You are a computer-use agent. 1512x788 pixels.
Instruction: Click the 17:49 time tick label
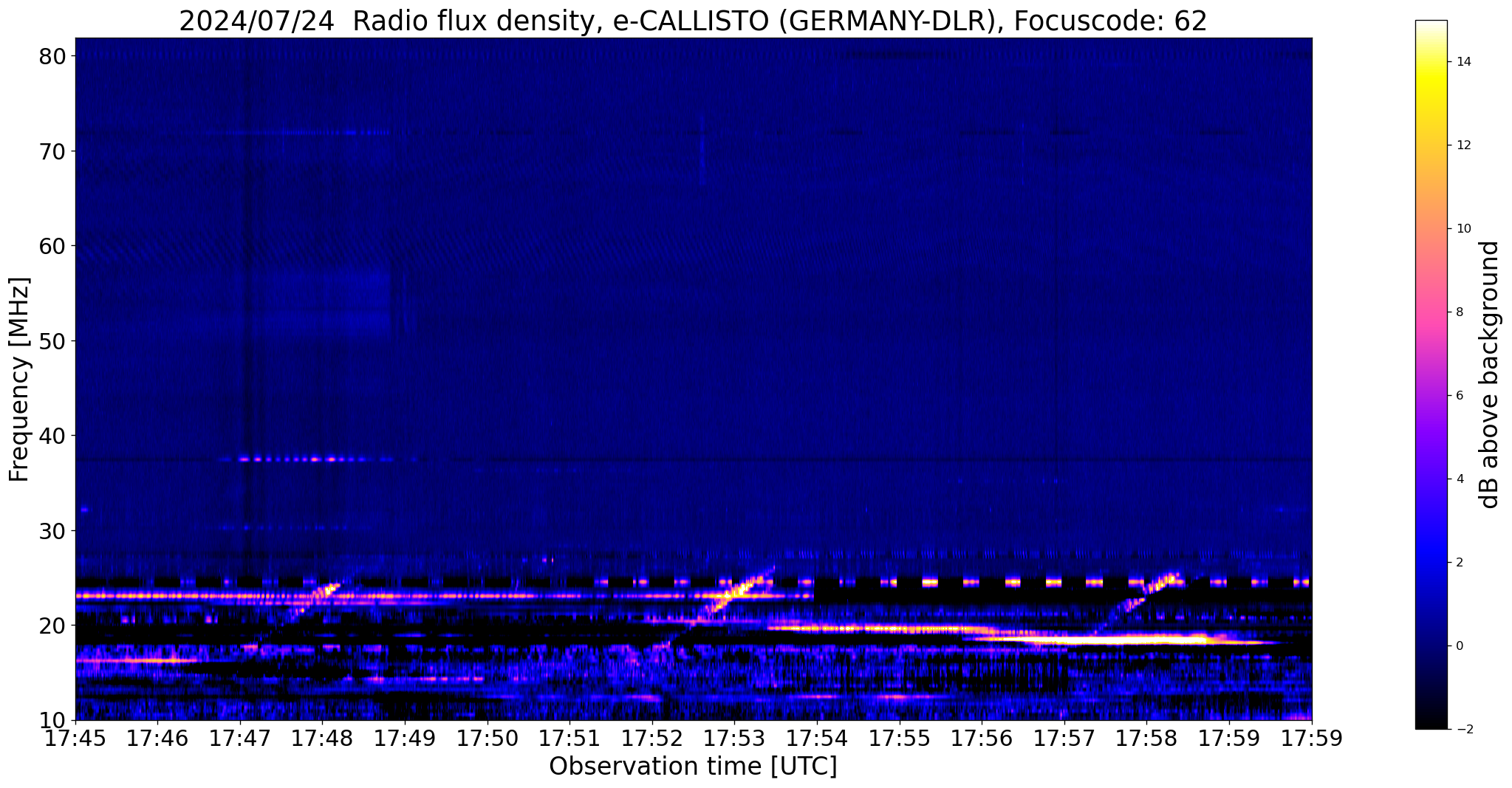[x=405, y=739]
